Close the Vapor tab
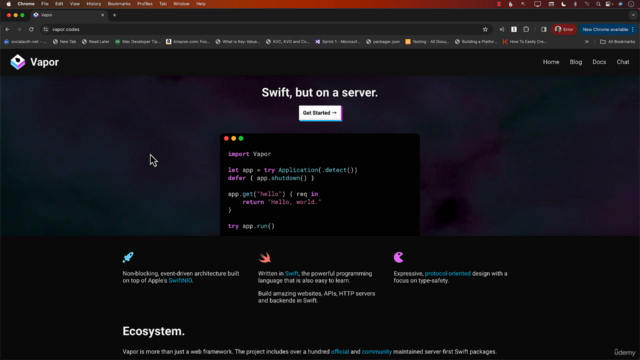The image size is (640, 360). pyautogui.click(x=102, y=15)
